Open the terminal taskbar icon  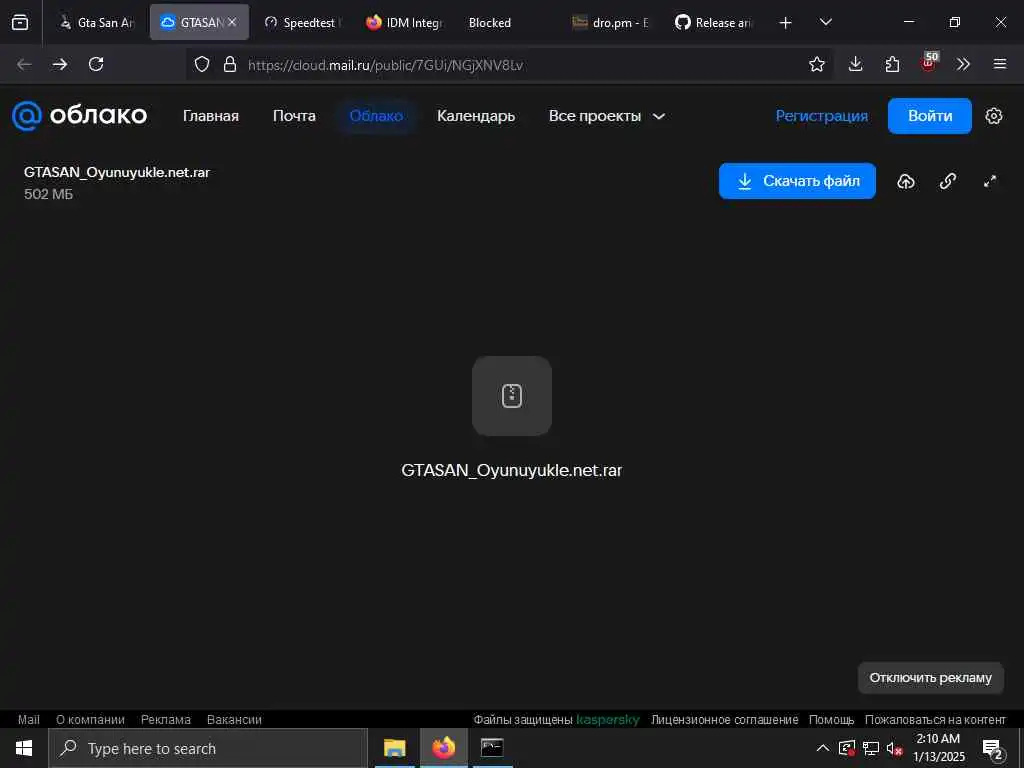click(x=492, y=748)
